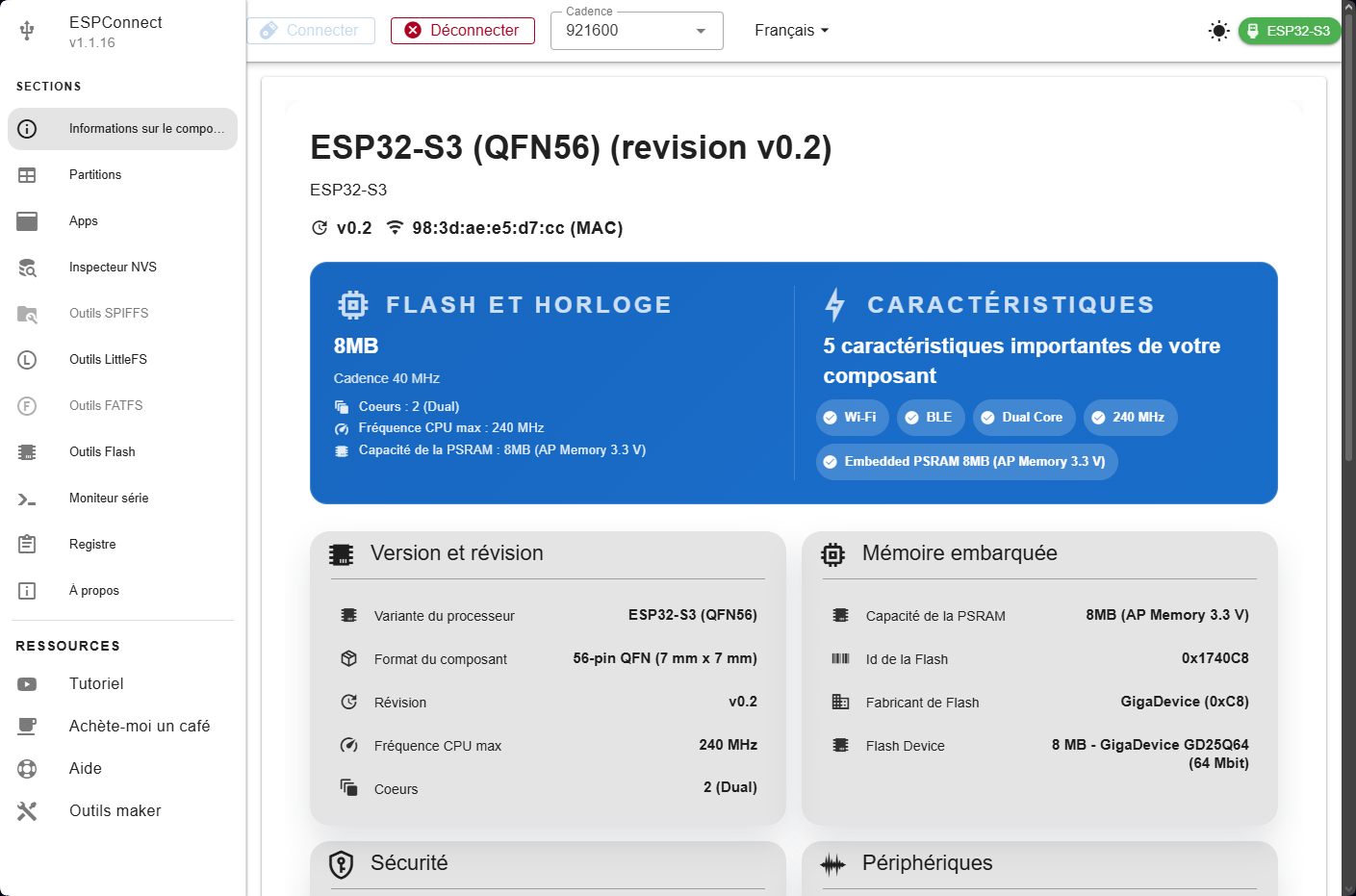
Task: Click the revision icon next to v0.2
Action: 320,228
